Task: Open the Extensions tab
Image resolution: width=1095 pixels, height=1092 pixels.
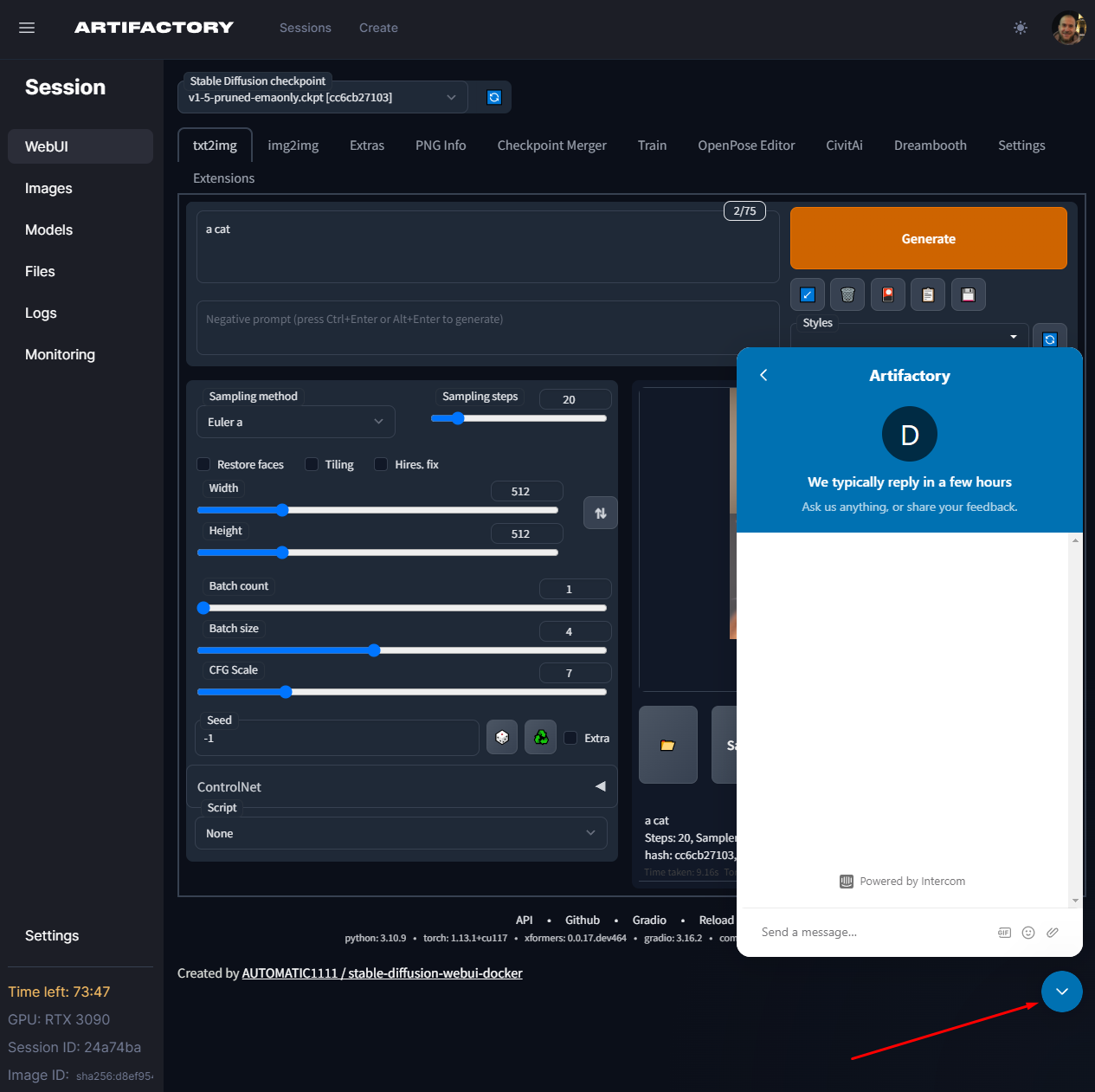Action: 223,178
